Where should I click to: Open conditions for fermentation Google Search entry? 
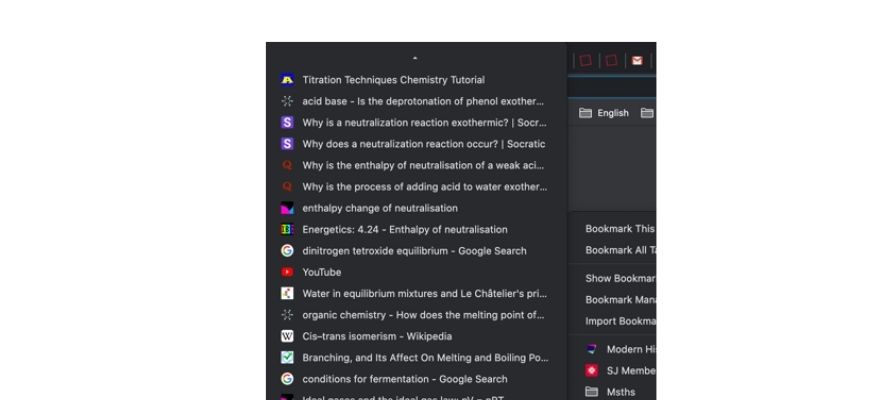coord(416,379)
